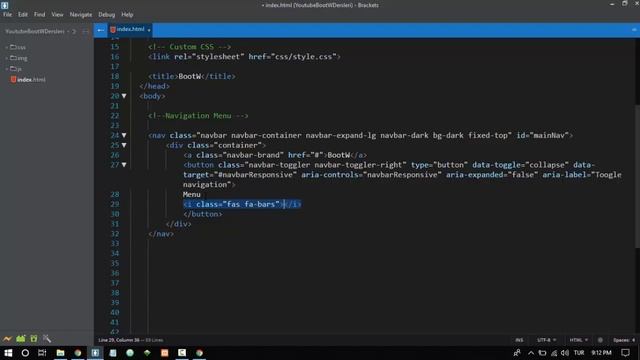640x360 pixels.
Task: Click the wrench tools icon
Action: click(47, 339)
